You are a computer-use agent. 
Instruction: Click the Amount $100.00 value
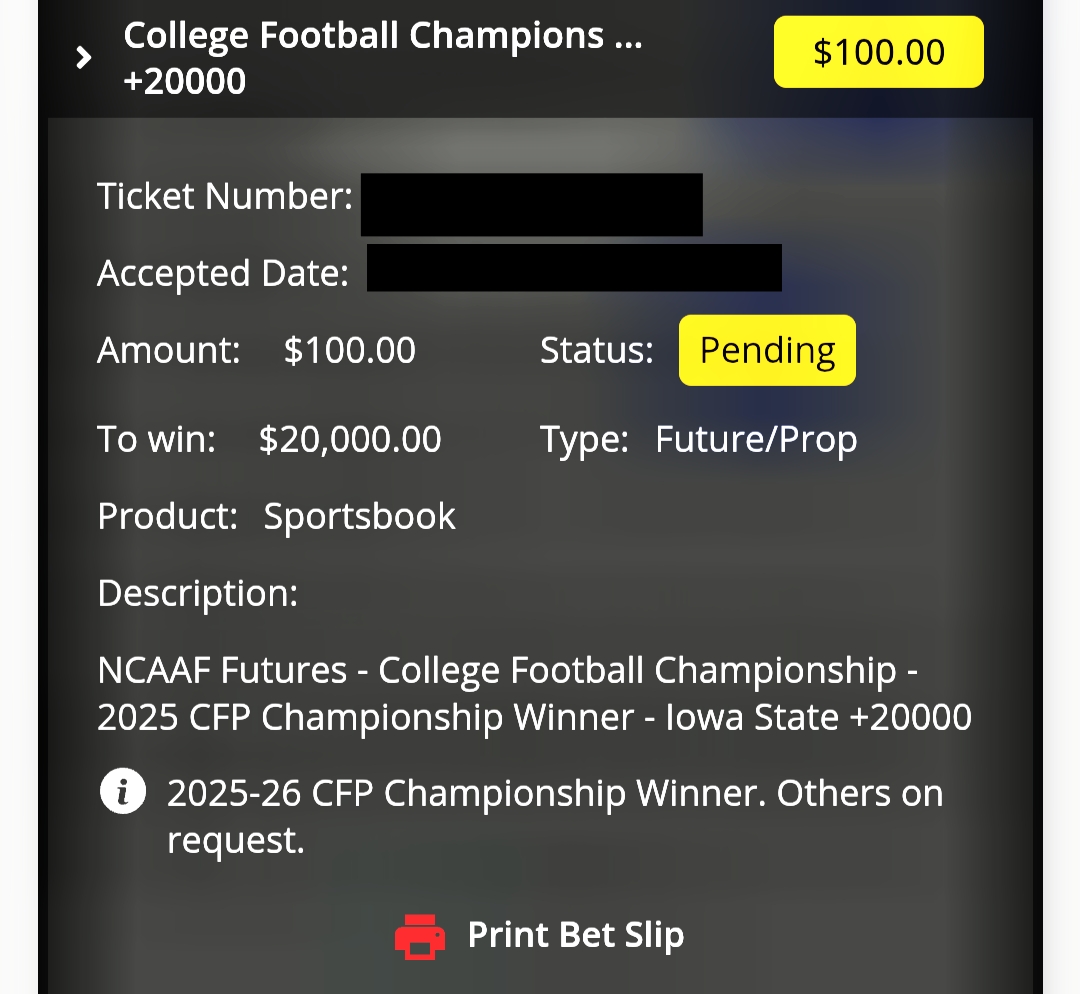350,351
